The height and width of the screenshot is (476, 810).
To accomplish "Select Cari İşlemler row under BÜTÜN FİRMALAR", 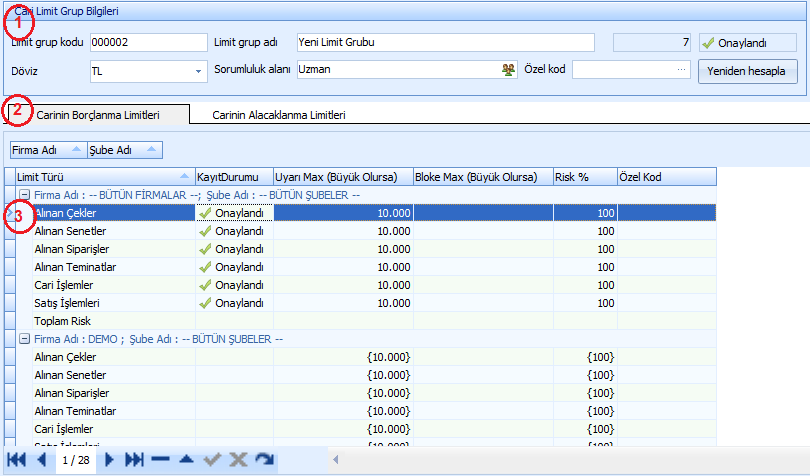I will (x=366, y=285).
